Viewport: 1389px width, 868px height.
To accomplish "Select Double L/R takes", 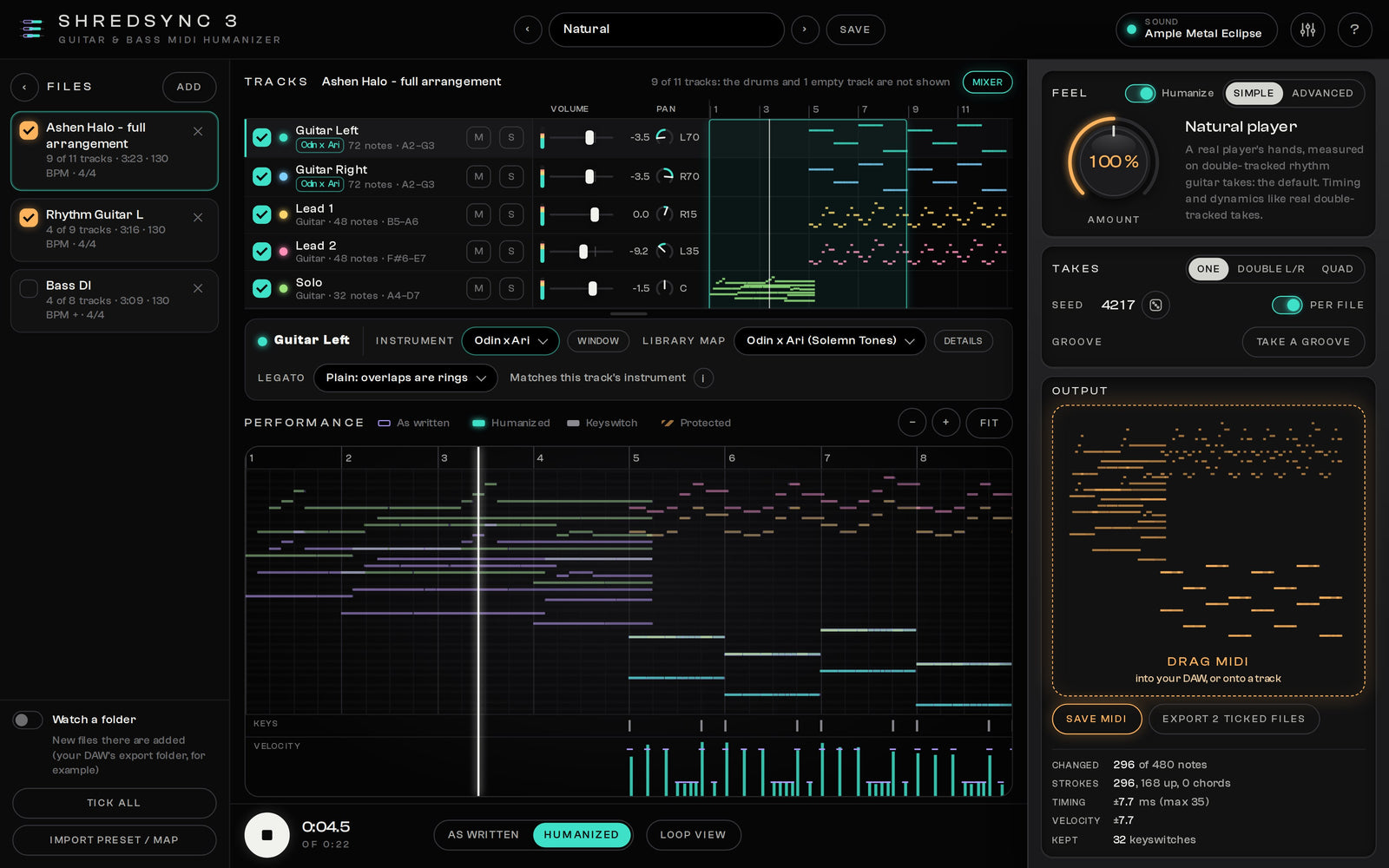I will [1270, 269].
